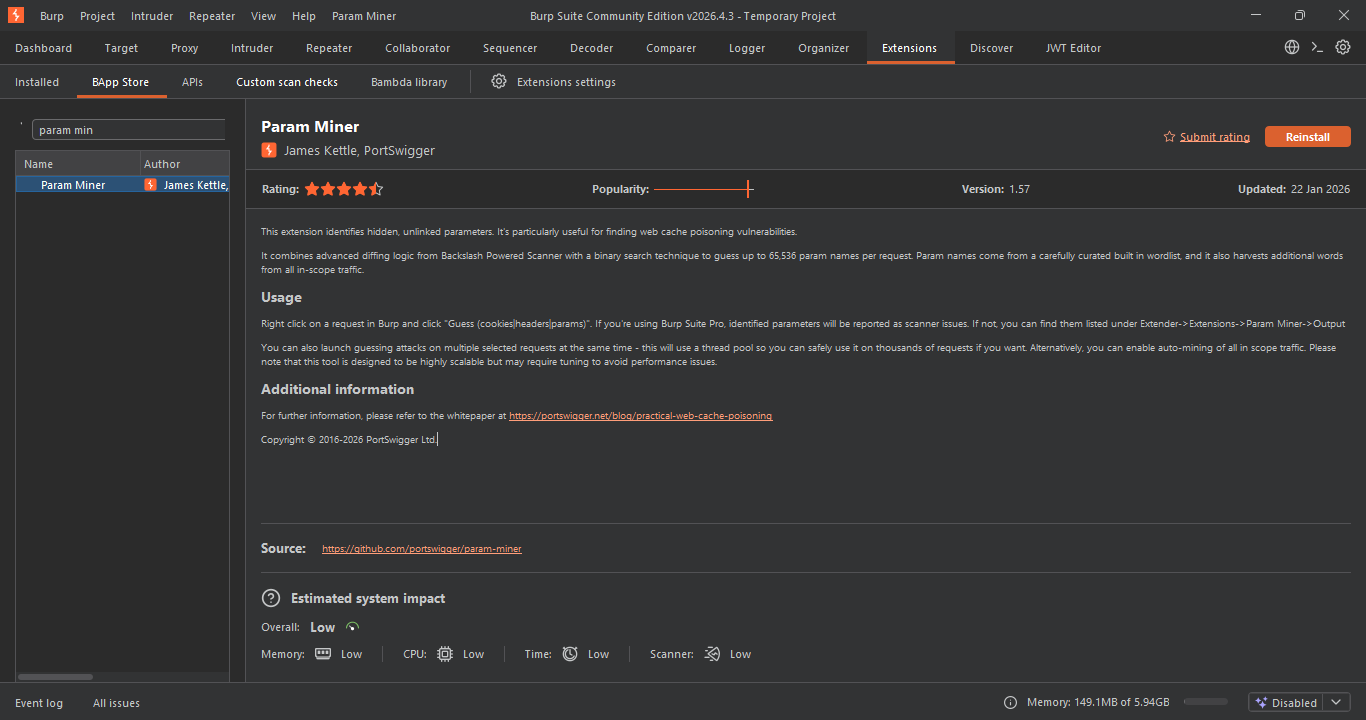Image resolution: width=1366 pixels, height=720 pixels.
Task: Open the Organizer tab
Action: click(x=824, y=48)
